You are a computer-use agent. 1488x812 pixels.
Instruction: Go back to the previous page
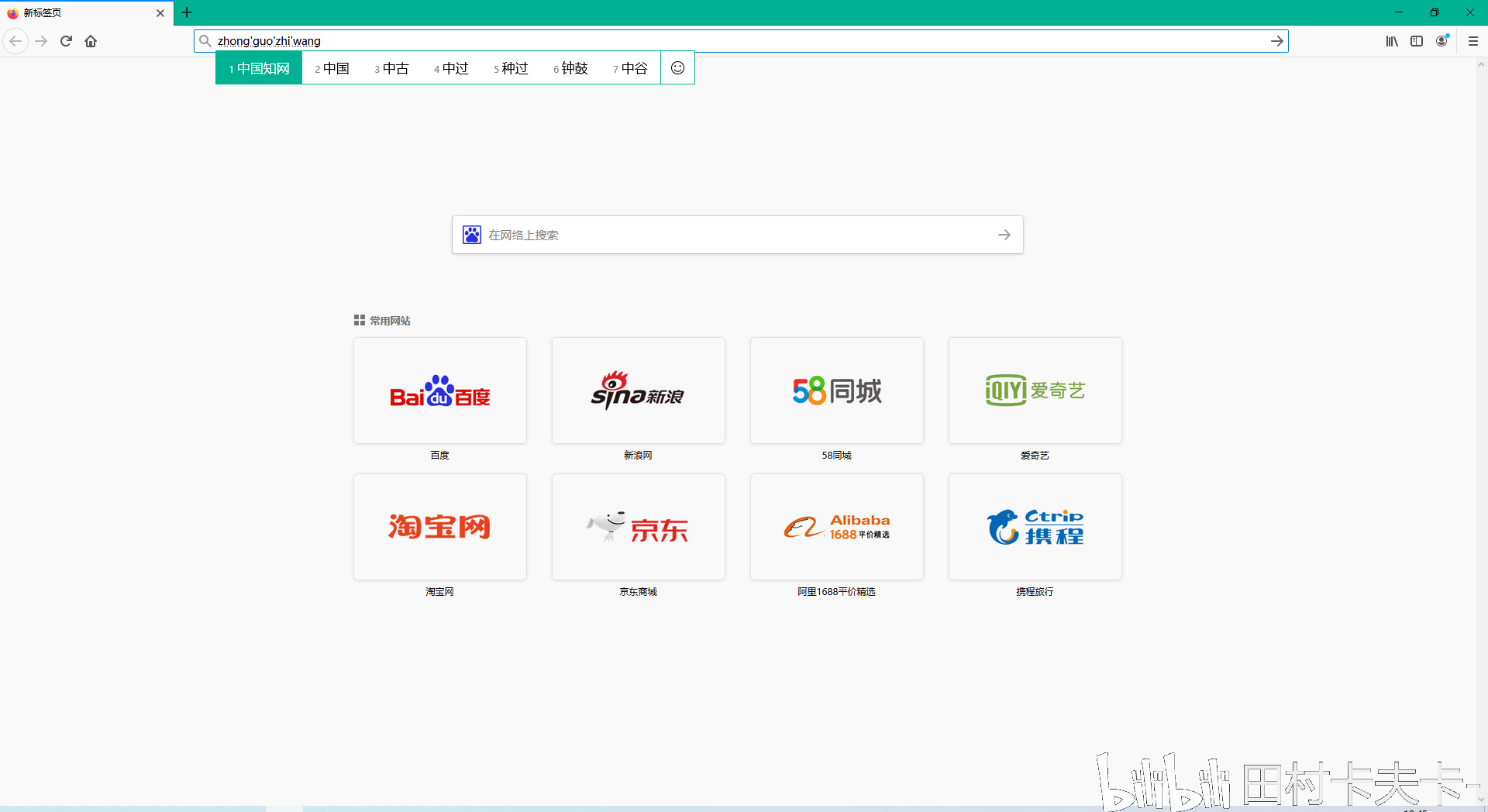15,41
